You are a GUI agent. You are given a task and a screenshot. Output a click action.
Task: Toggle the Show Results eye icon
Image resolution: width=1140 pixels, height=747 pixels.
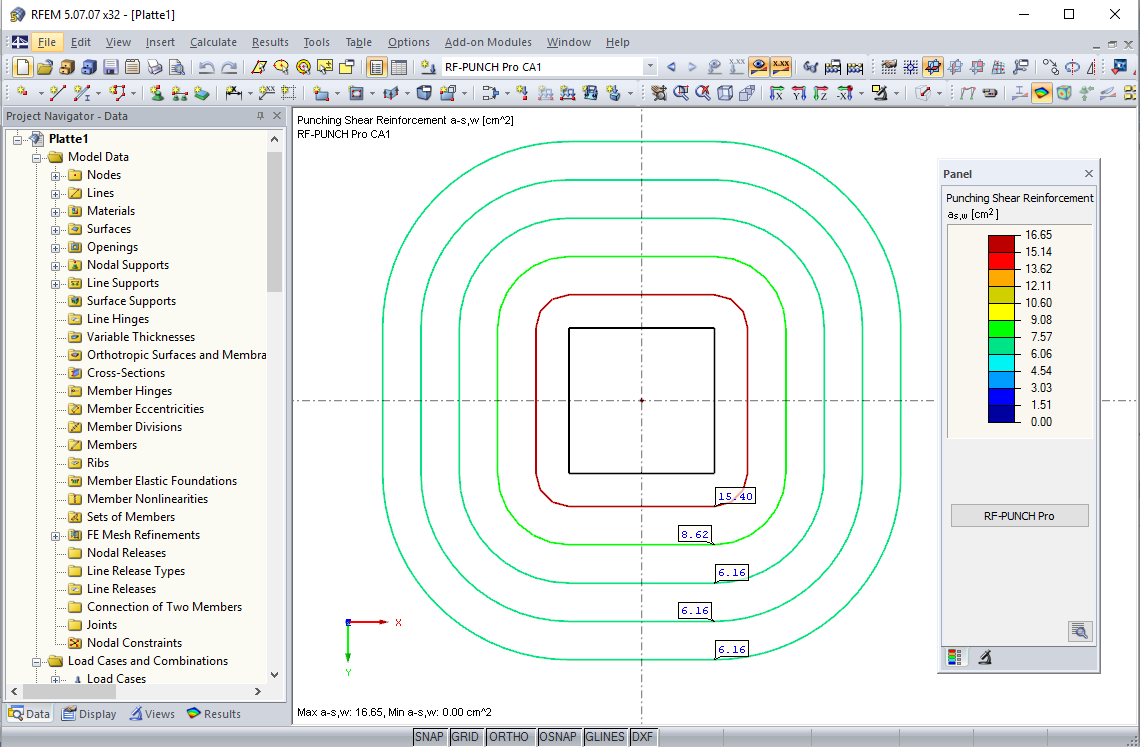pyautogui.click(x=757, y=67)
